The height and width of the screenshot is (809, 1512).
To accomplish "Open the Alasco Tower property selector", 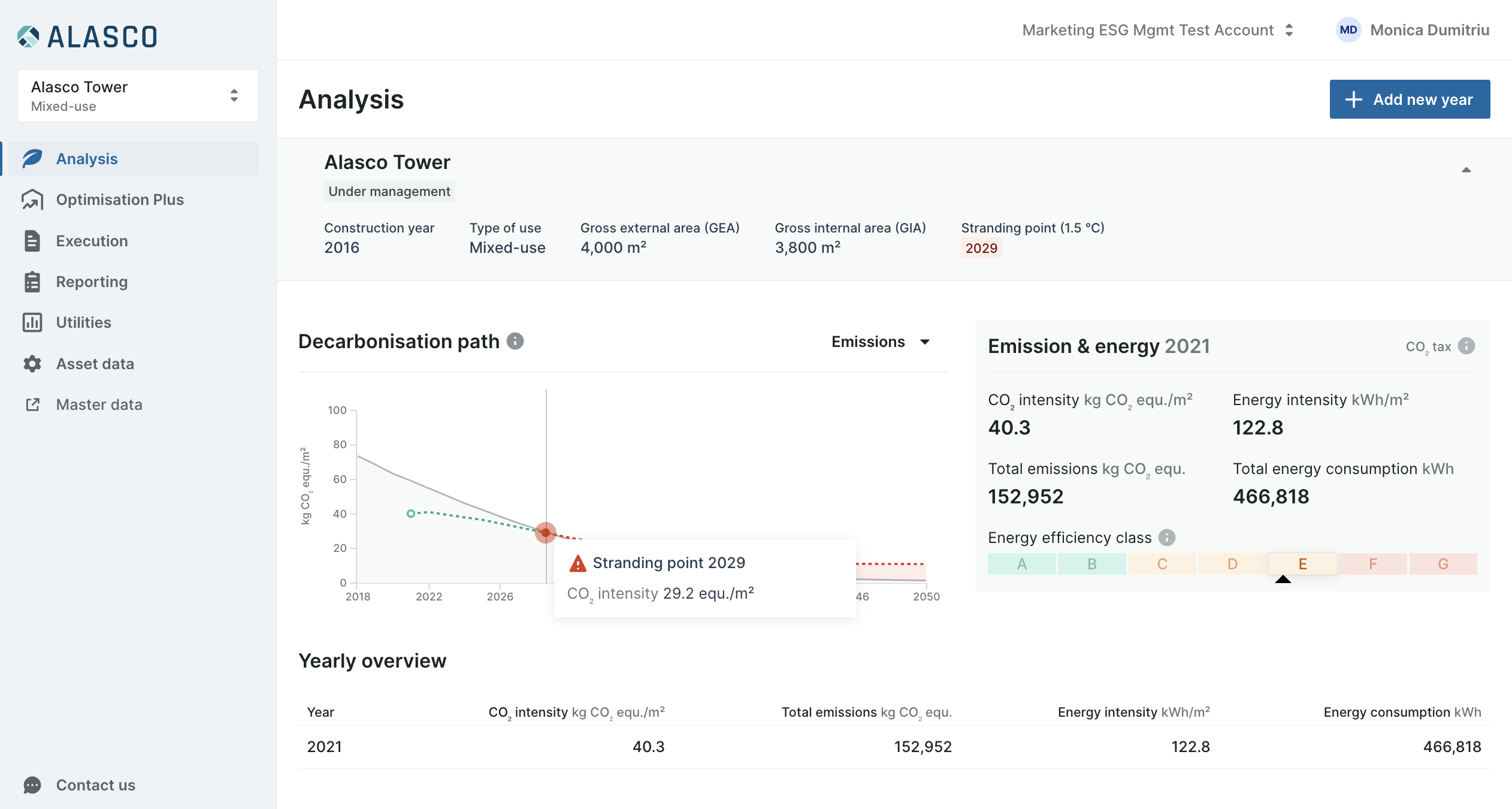I will [138, 96].
